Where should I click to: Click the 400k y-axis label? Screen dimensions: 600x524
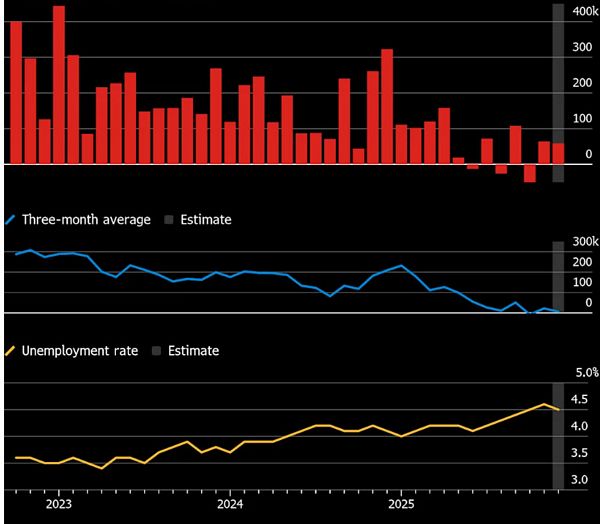pyautogui.click(x=584, y=12)
